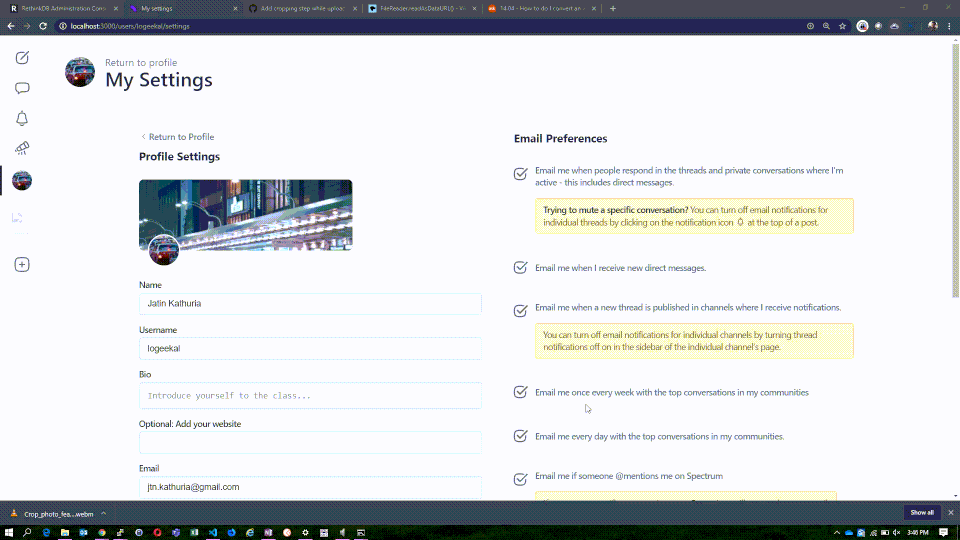Click the plus icon to create a community
The image size is (960, 540).
click(x=22, y=264)
